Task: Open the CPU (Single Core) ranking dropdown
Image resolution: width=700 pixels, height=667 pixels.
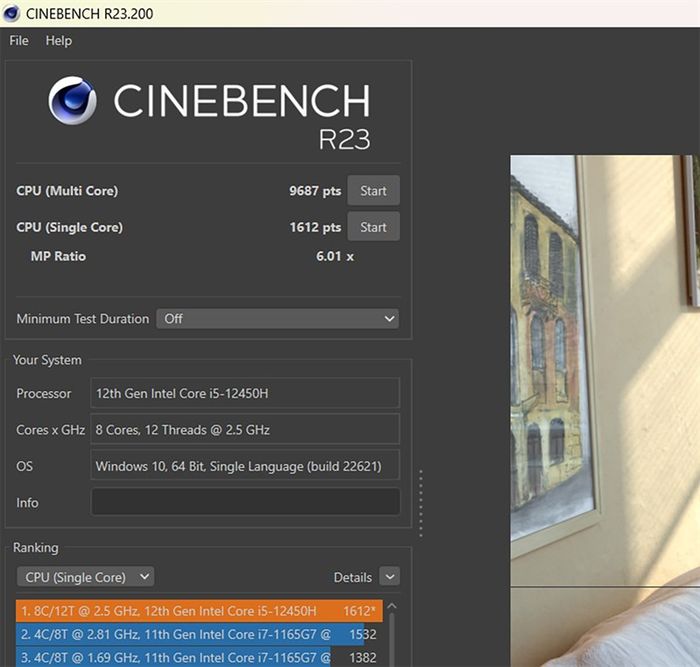Action: (x=86, y=577)
